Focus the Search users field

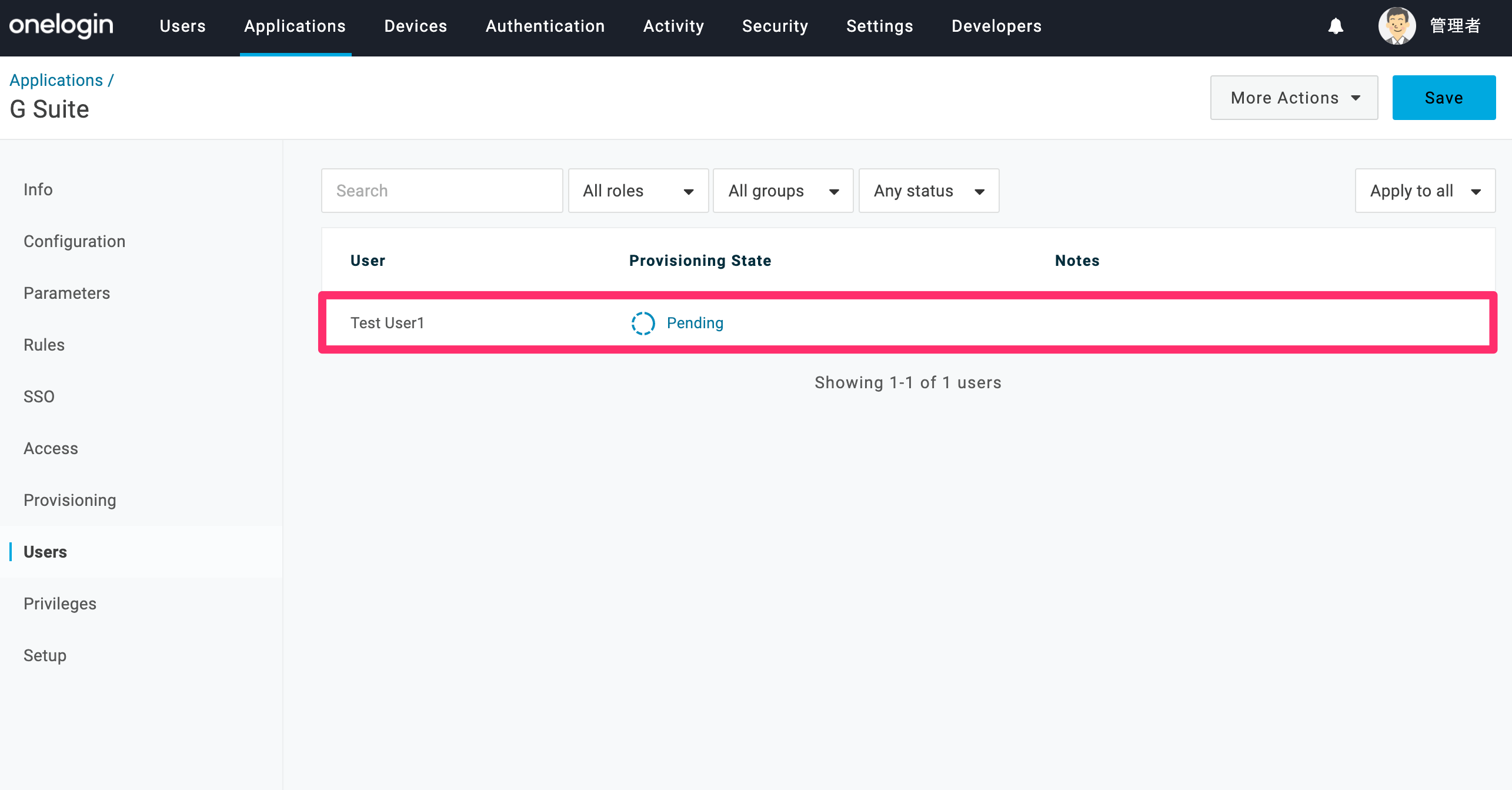tap(442, 191)
